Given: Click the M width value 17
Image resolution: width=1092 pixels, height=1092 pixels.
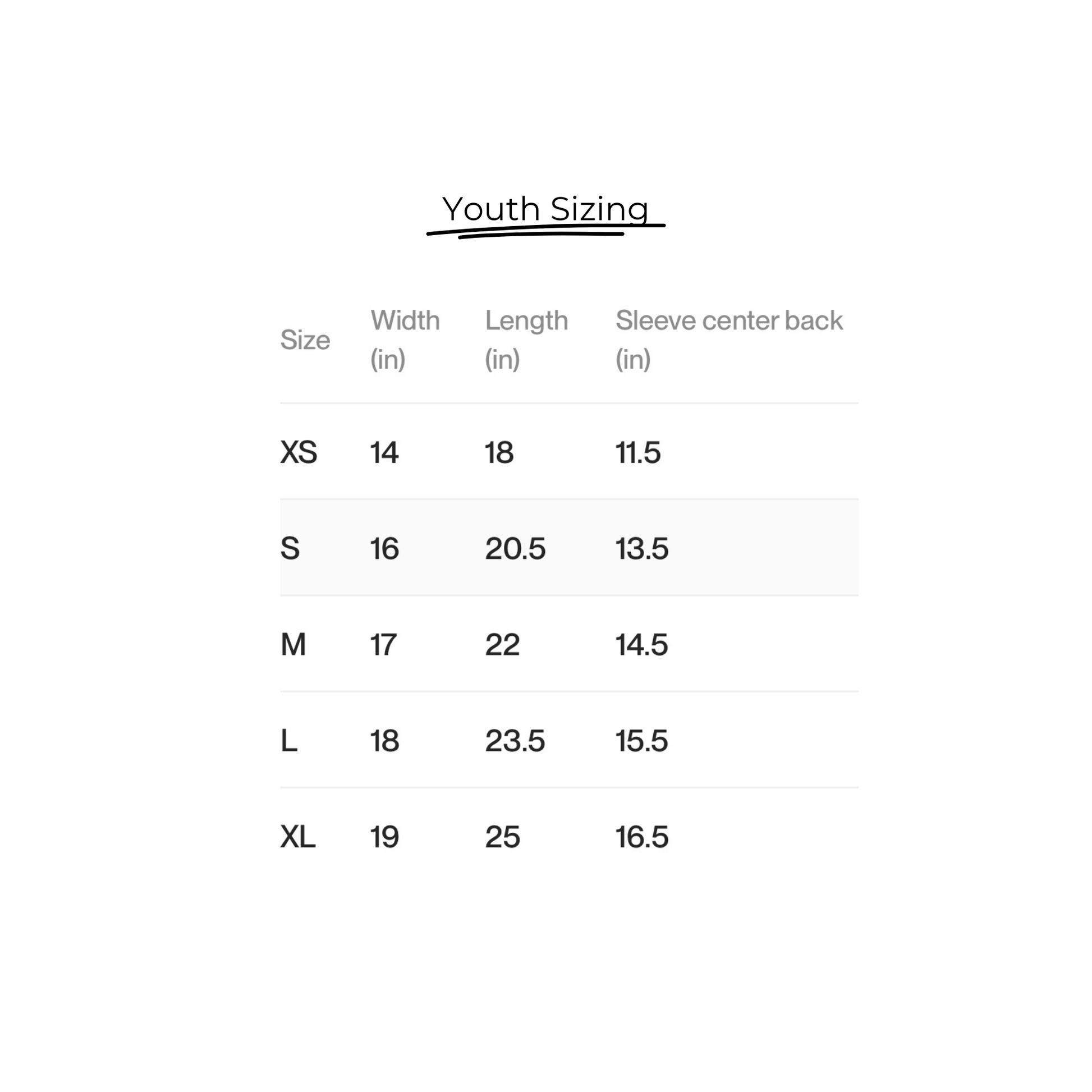Looking at the screenshot, I should coord(383,644).
